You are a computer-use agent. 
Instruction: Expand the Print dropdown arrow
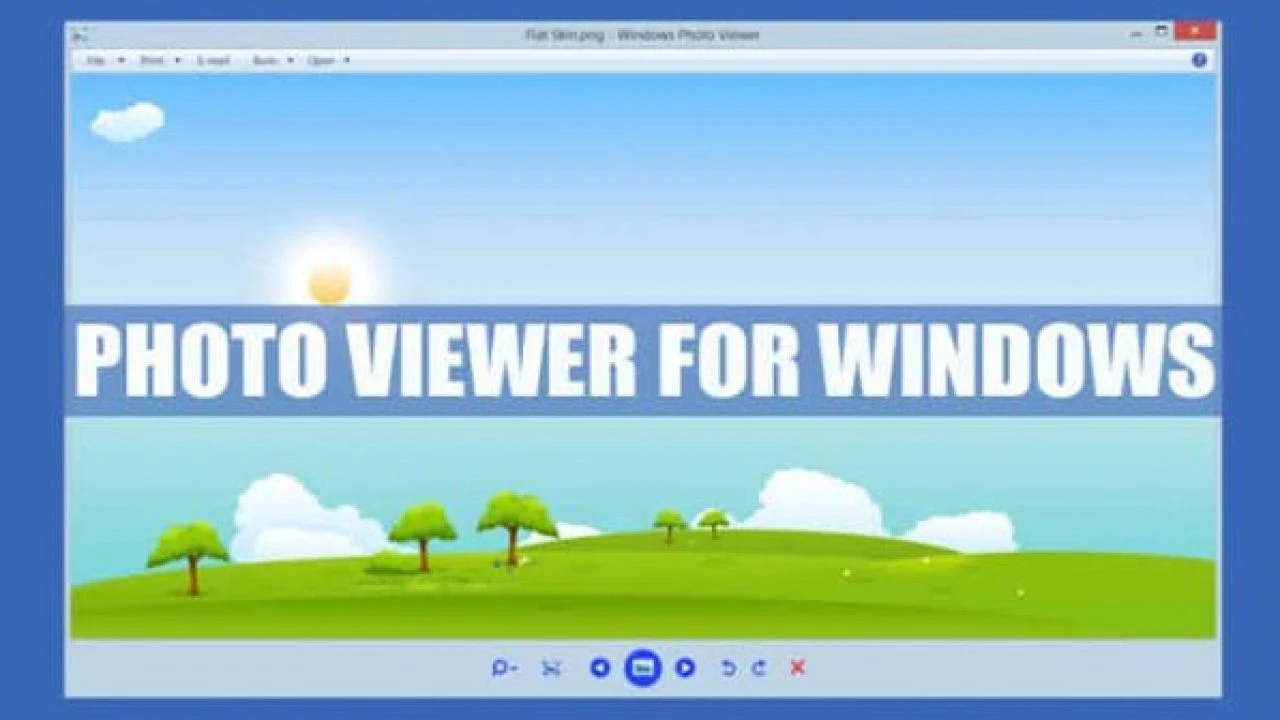(177, 61)
